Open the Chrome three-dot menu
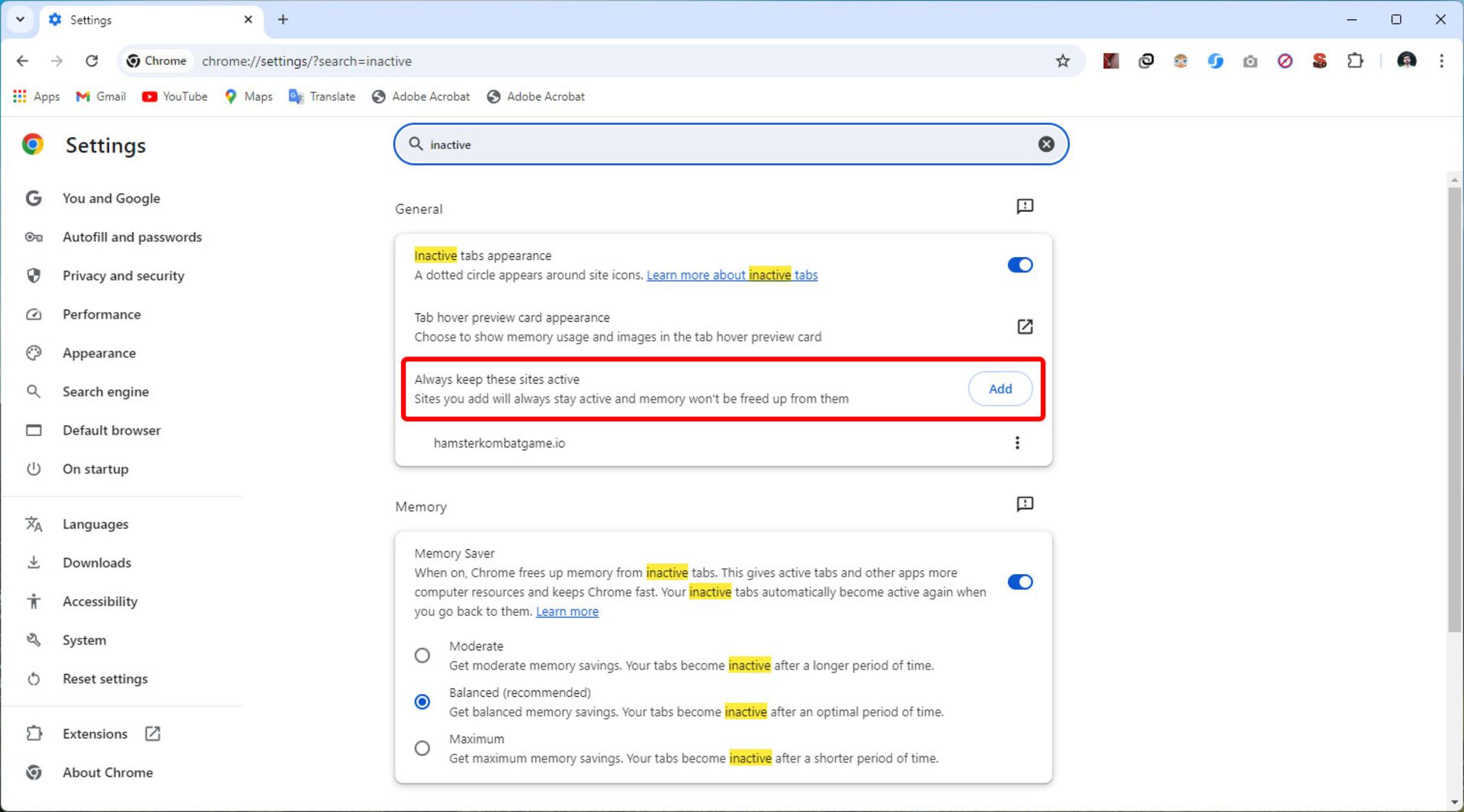The image size is (1464, 812). [1441, 61]
